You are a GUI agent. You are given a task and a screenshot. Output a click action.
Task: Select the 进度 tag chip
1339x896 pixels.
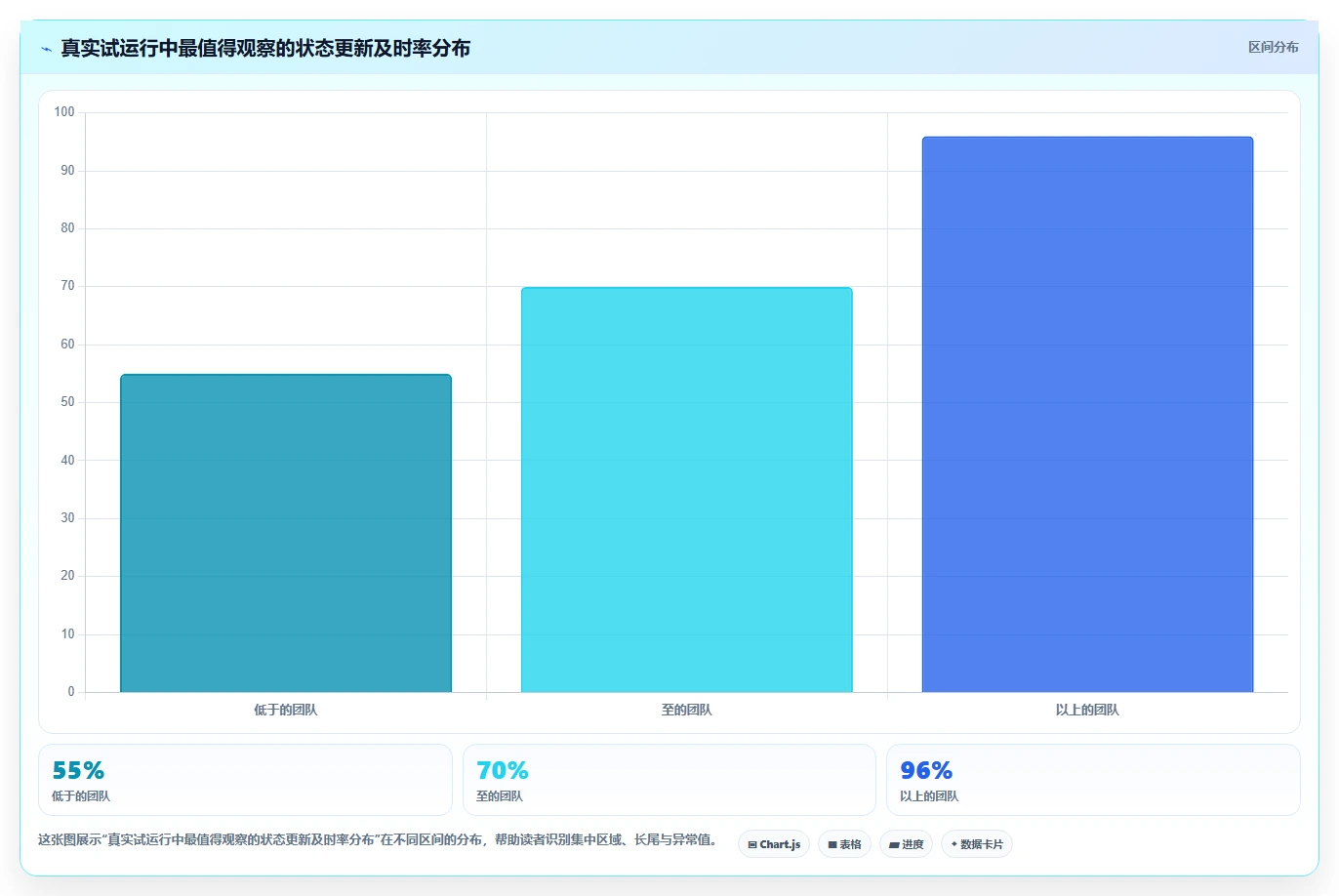click(x=906, y=844)
